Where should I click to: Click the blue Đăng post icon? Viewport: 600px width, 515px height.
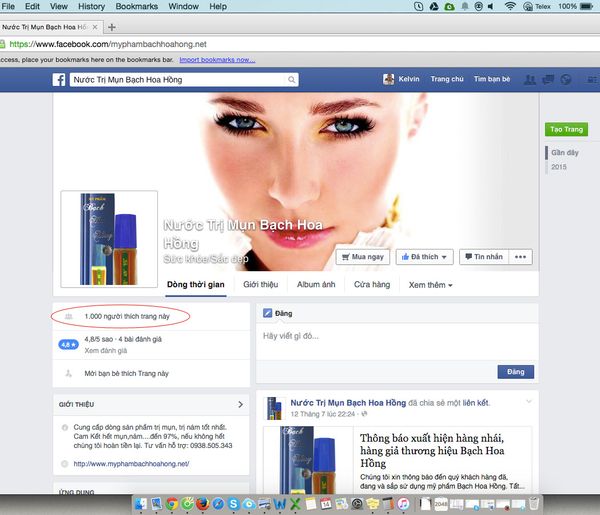tap(267, 313)
